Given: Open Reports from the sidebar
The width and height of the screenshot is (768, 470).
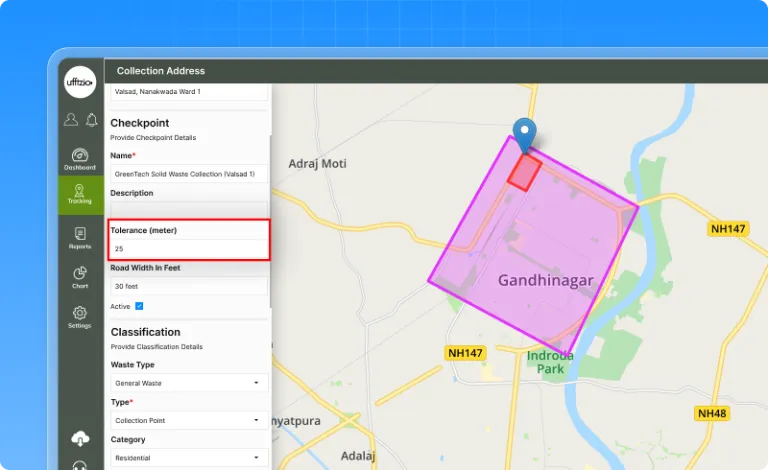Looking at the screenshot, I should (x=80, y=238).
